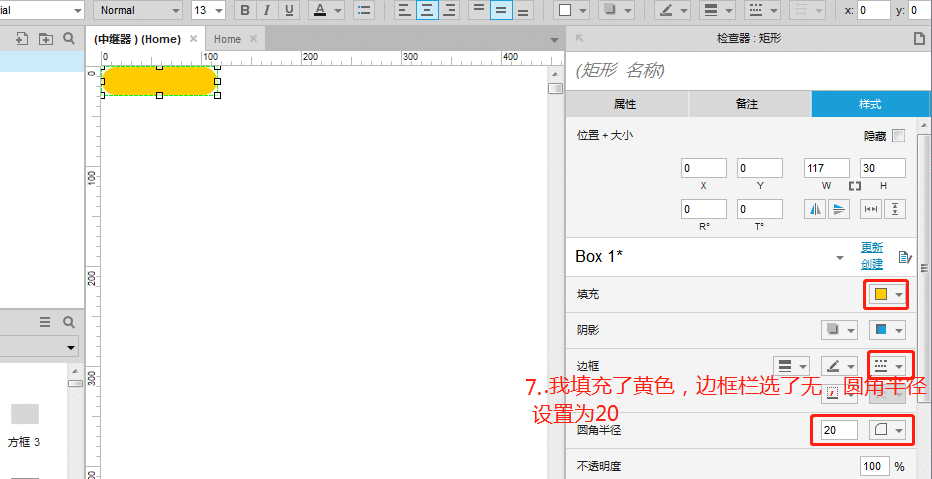The height and width of the screenshot is (479, 932).
Task: Align text right in toolbar
Action: click(x=451, y=10)
